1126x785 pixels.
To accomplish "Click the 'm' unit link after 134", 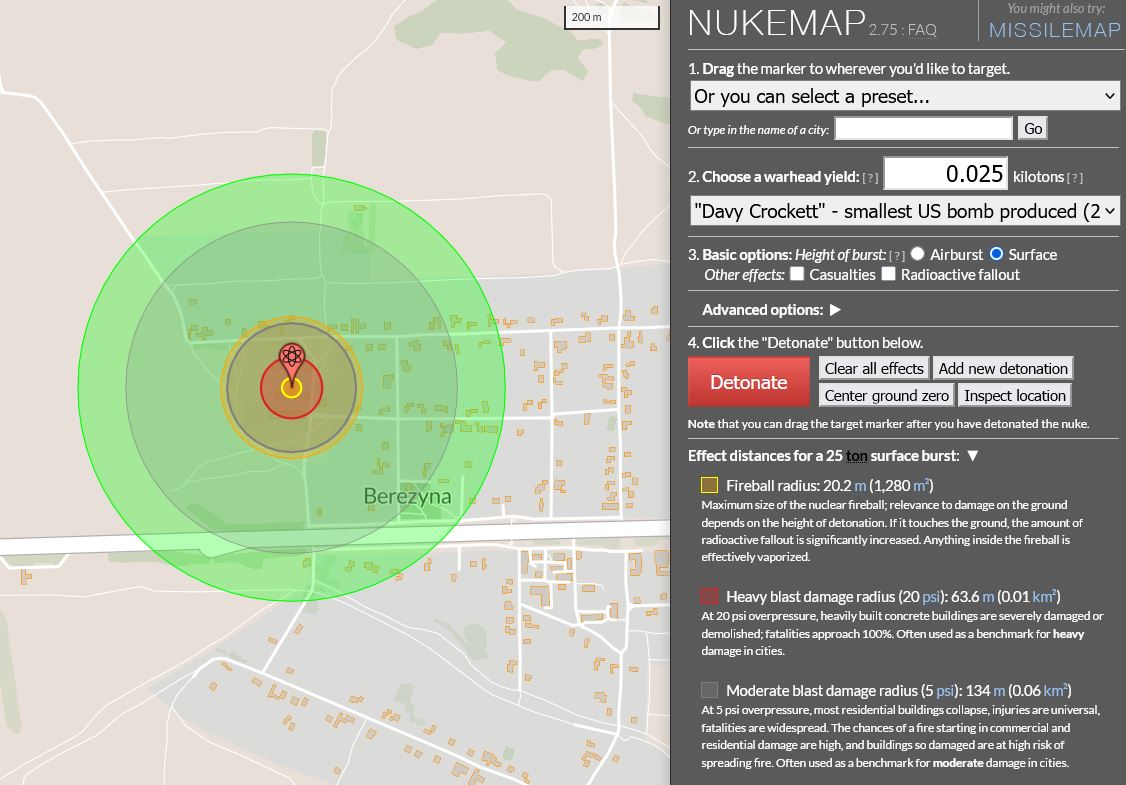I will pyautogui.click(x=999, y=691).
